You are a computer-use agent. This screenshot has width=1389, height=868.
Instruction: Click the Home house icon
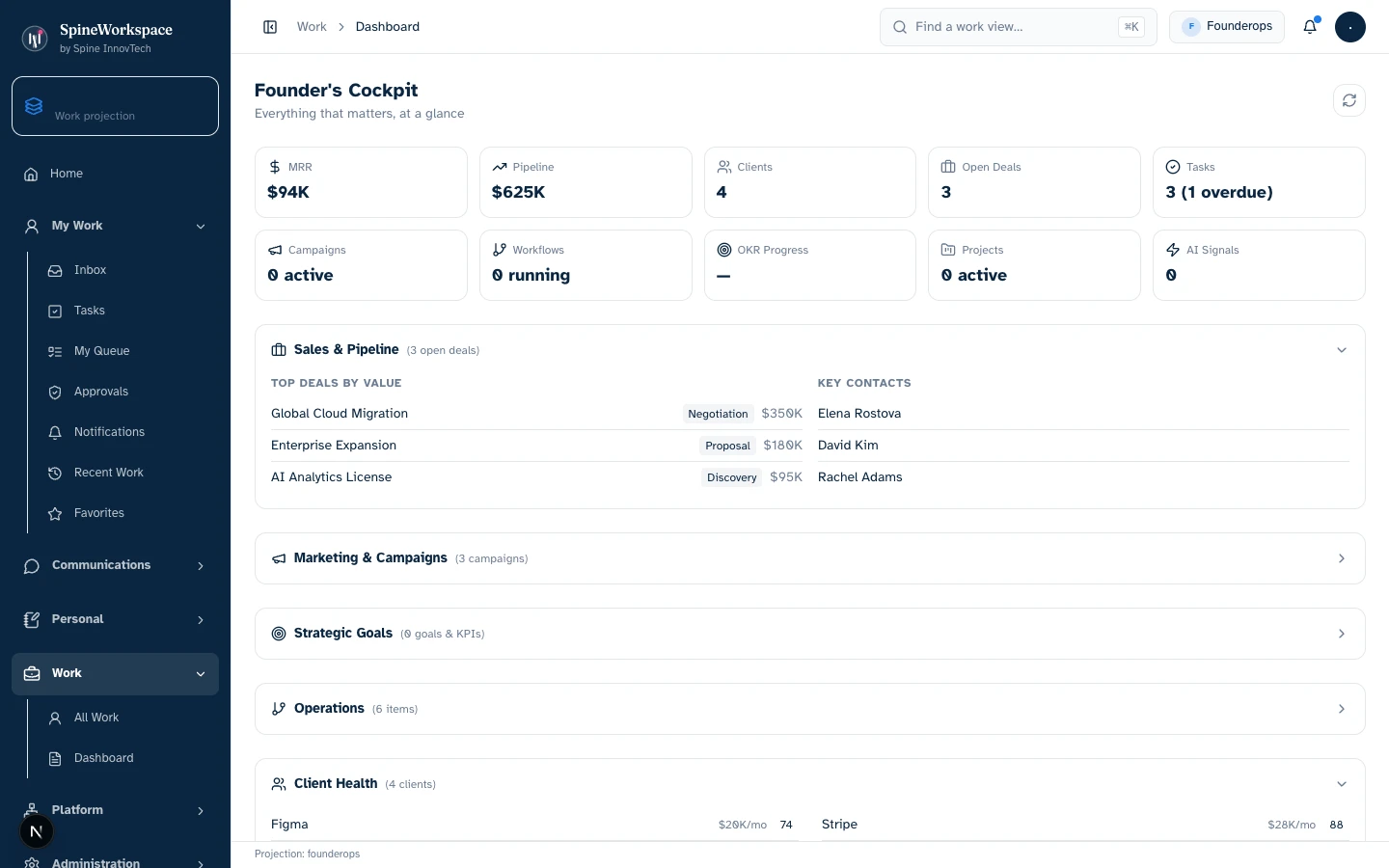[x=31, y=175]
